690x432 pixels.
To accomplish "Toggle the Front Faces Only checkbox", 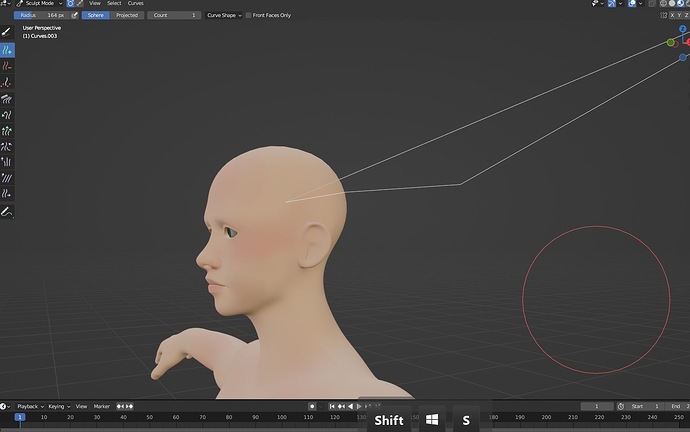I will (x=249, y=15).
